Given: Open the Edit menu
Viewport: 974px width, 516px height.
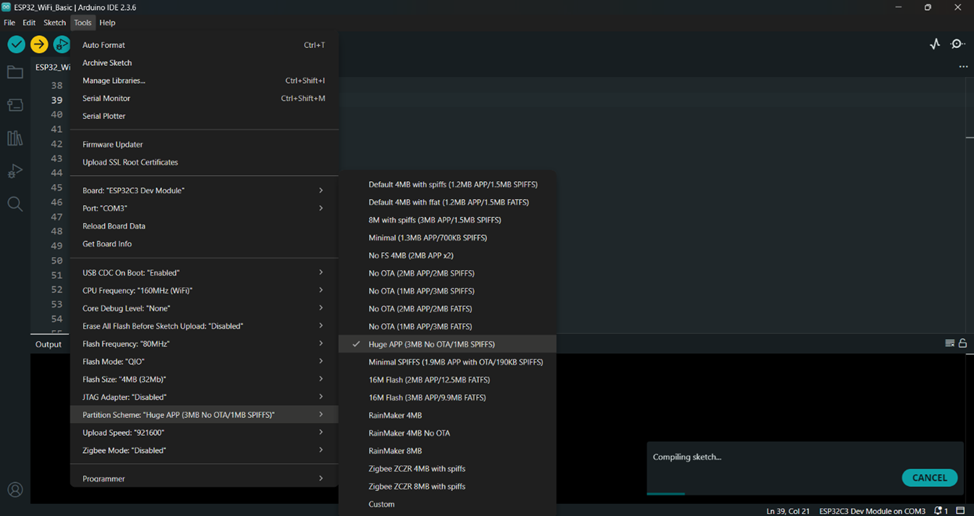Looking at the screenshot, I should (29, 22).
